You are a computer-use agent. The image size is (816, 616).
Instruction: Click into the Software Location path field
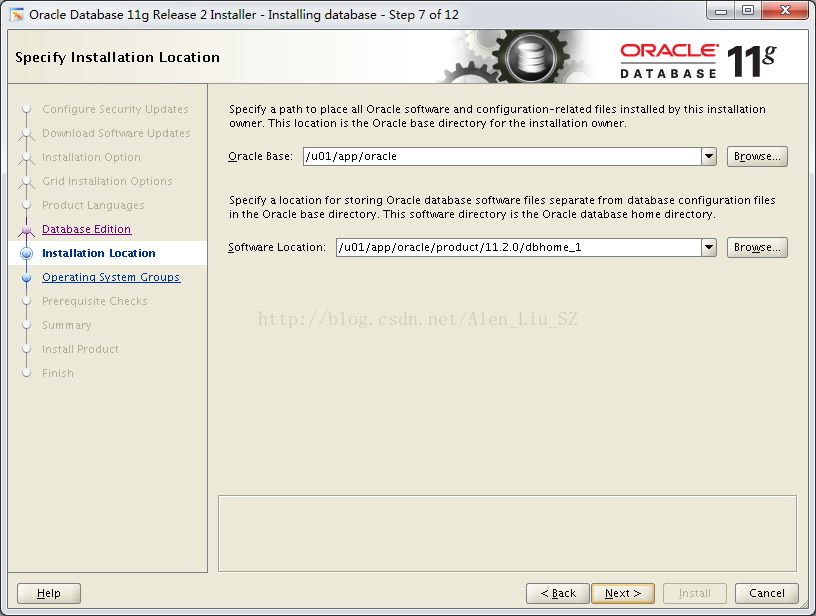(x=518, y=247)
